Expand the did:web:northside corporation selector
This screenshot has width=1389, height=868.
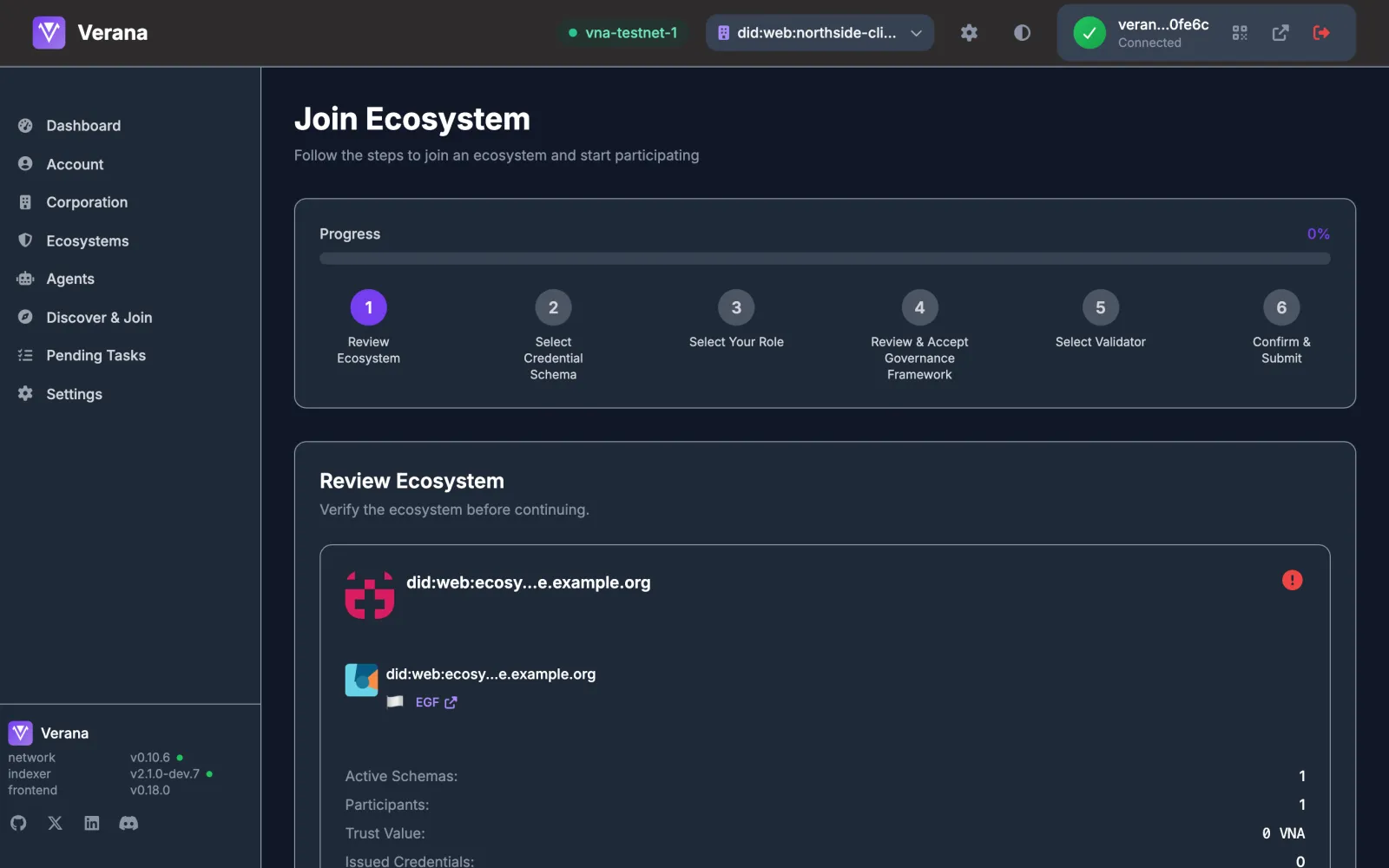pos(820,33)
